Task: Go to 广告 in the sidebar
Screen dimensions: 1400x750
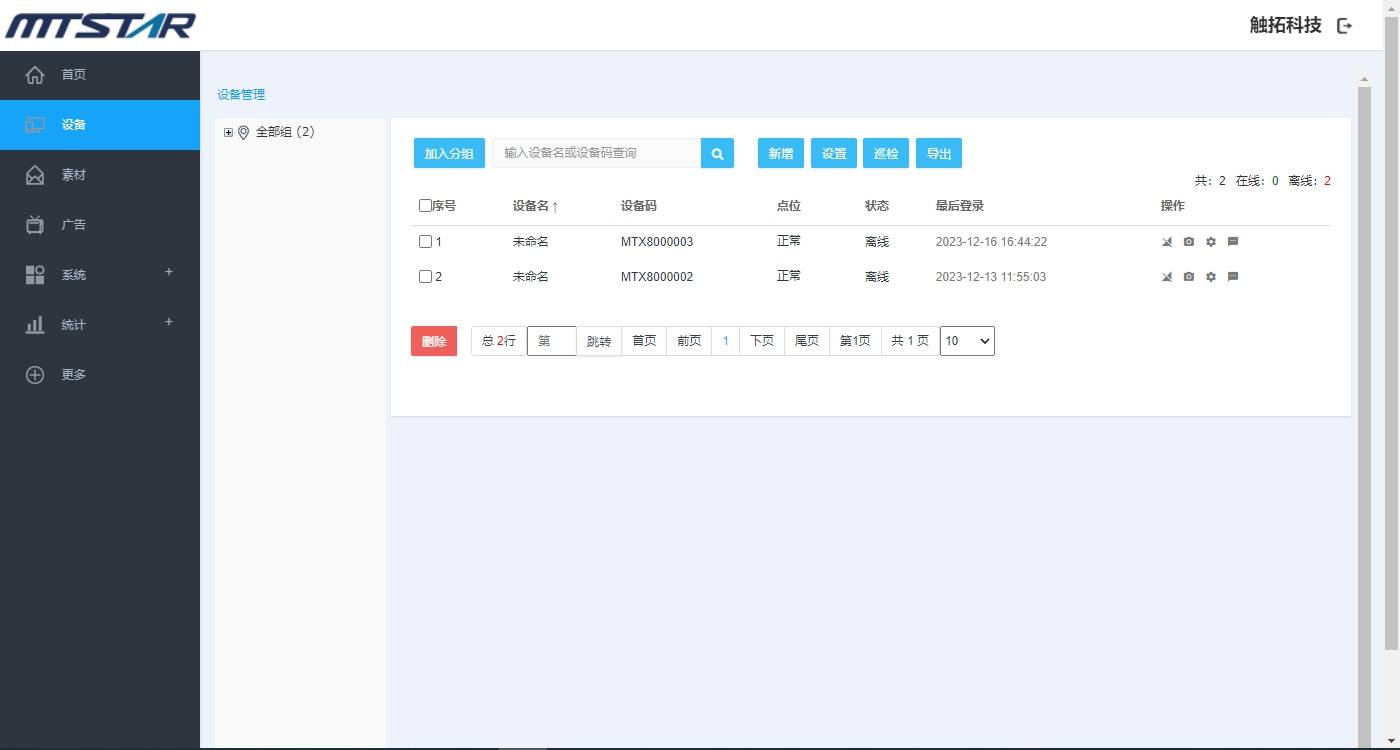Action: tap(73, 225)
